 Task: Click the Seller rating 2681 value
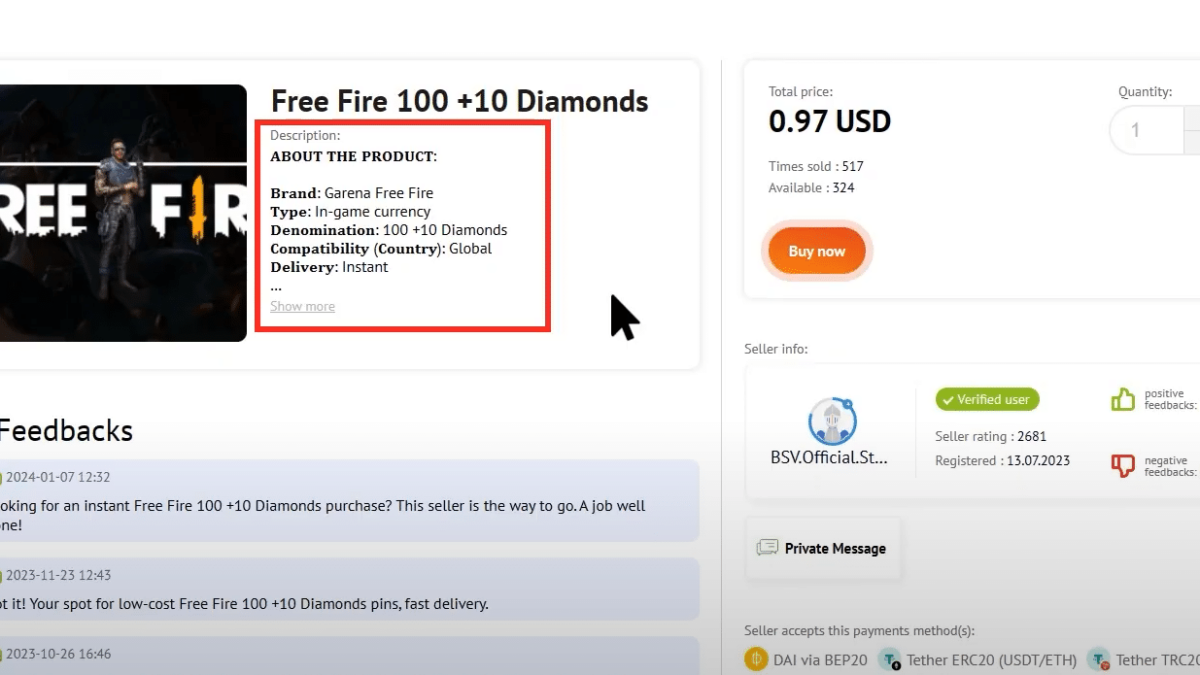point(1030,436)
